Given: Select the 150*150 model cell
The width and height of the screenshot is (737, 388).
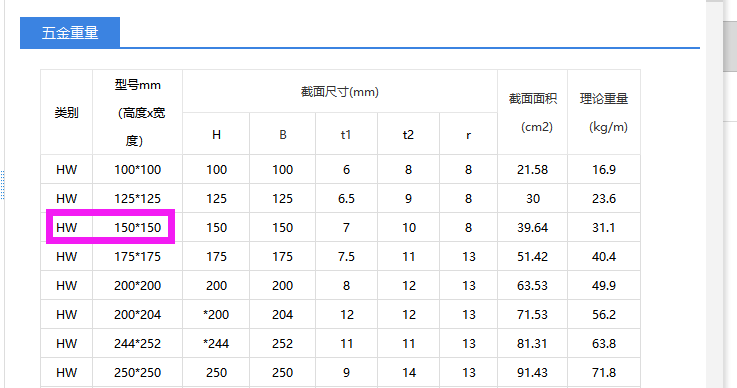Looking at the screenshot, I should coord(137,228).
